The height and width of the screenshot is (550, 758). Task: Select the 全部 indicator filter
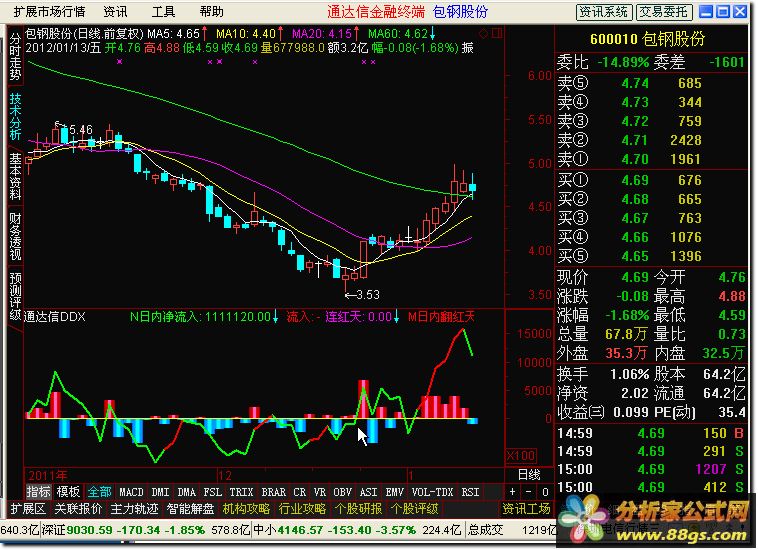point(99,492)
